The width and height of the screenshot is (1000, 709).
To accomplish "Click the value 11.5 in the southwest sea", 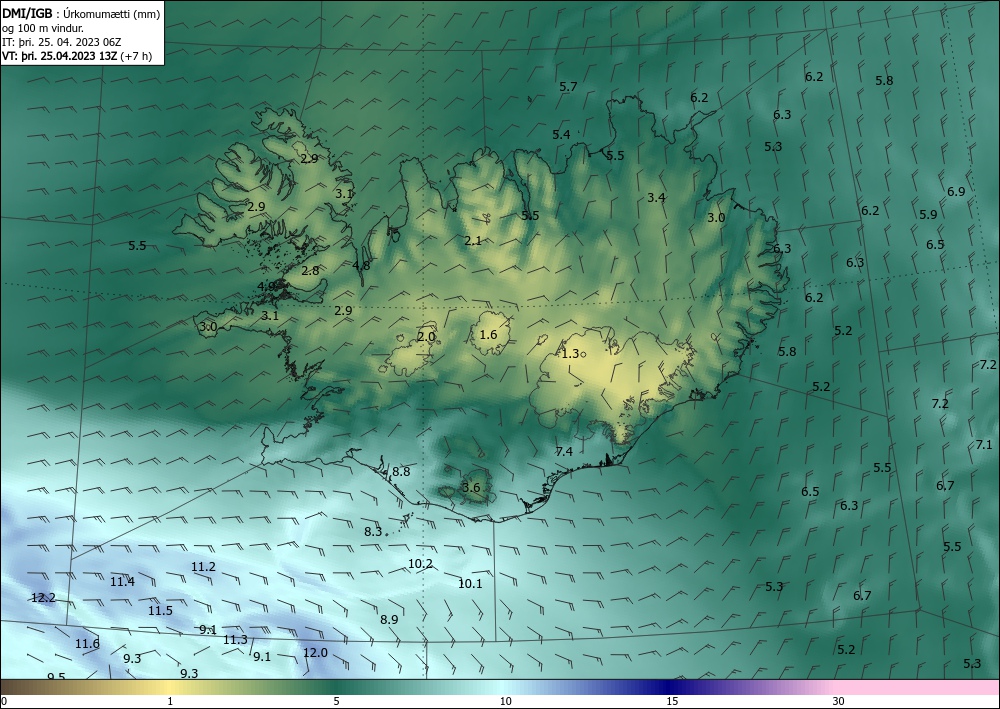I will coord(161,611).
